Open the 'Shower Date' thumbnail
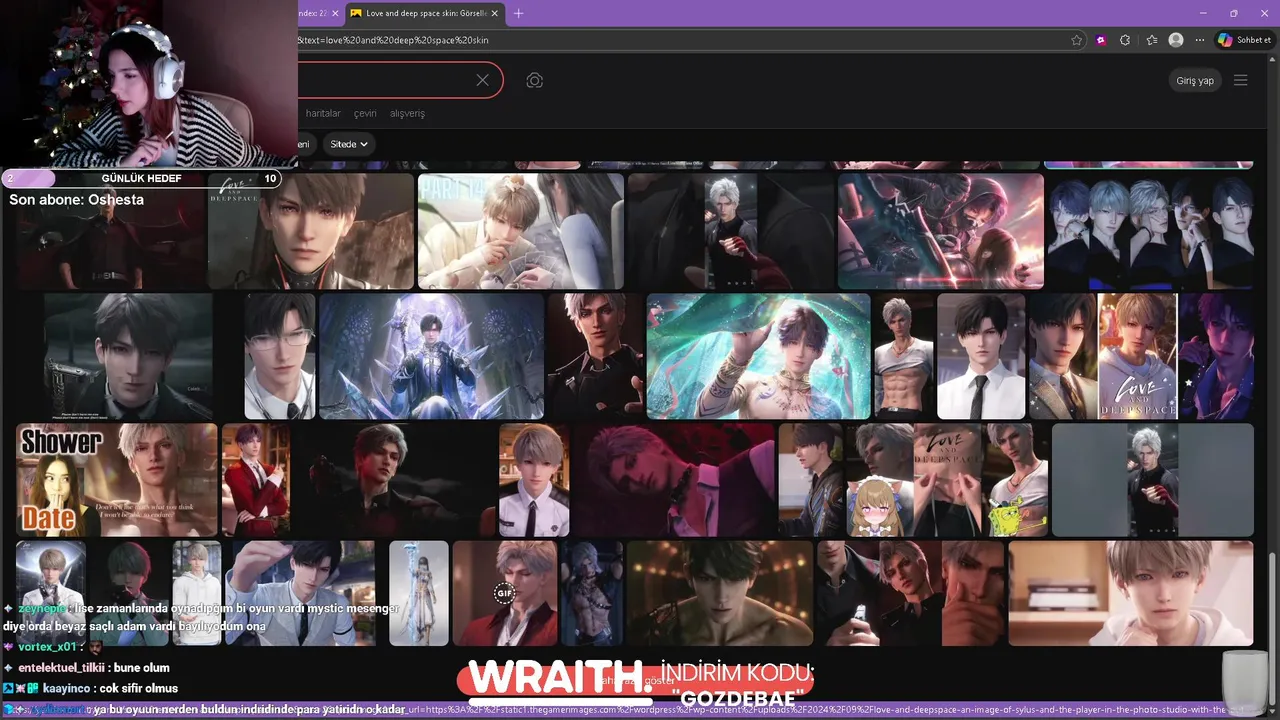 (x=116, y=480)
